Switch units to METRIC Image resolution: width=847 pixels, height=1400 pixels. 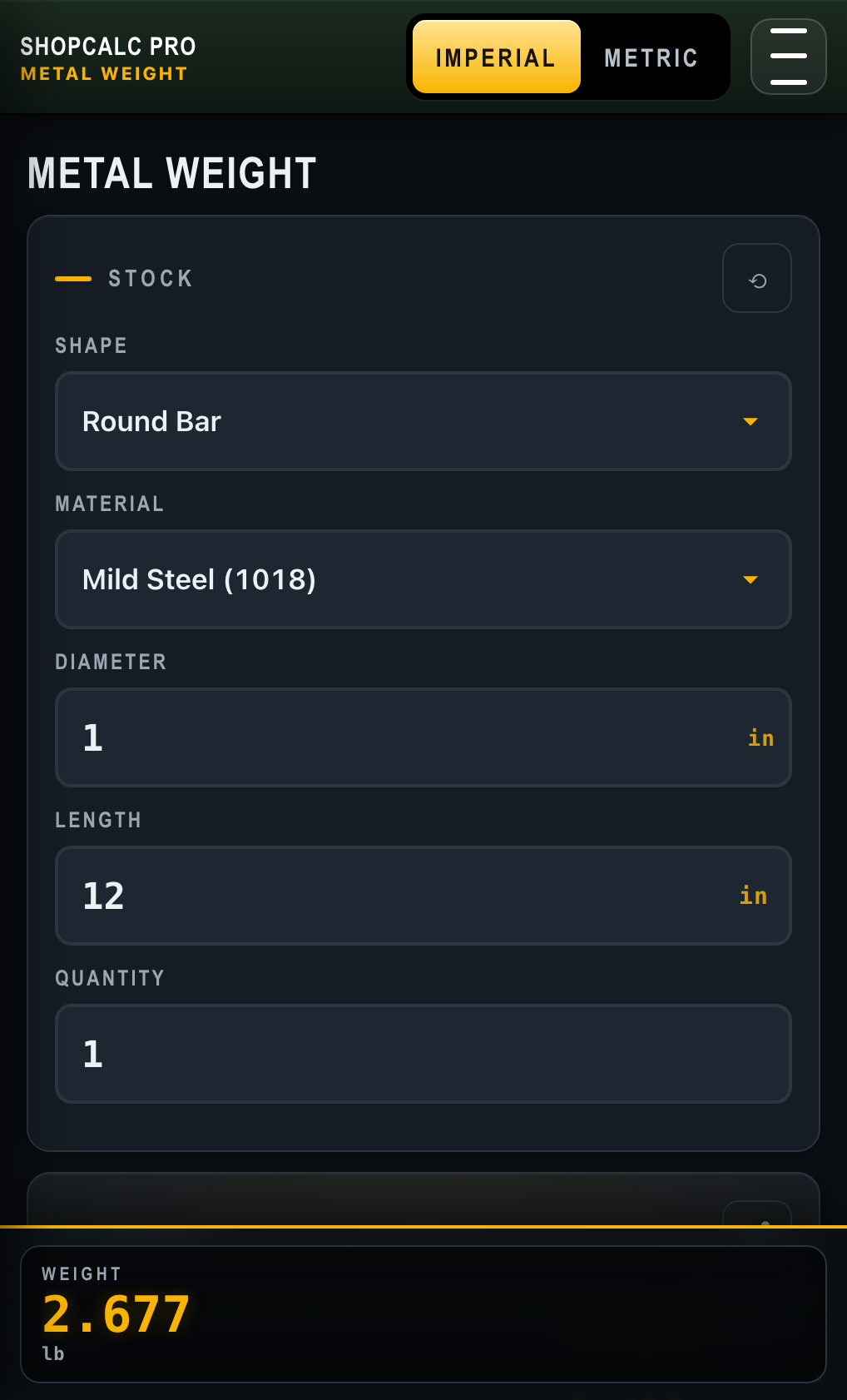[651, 57]
